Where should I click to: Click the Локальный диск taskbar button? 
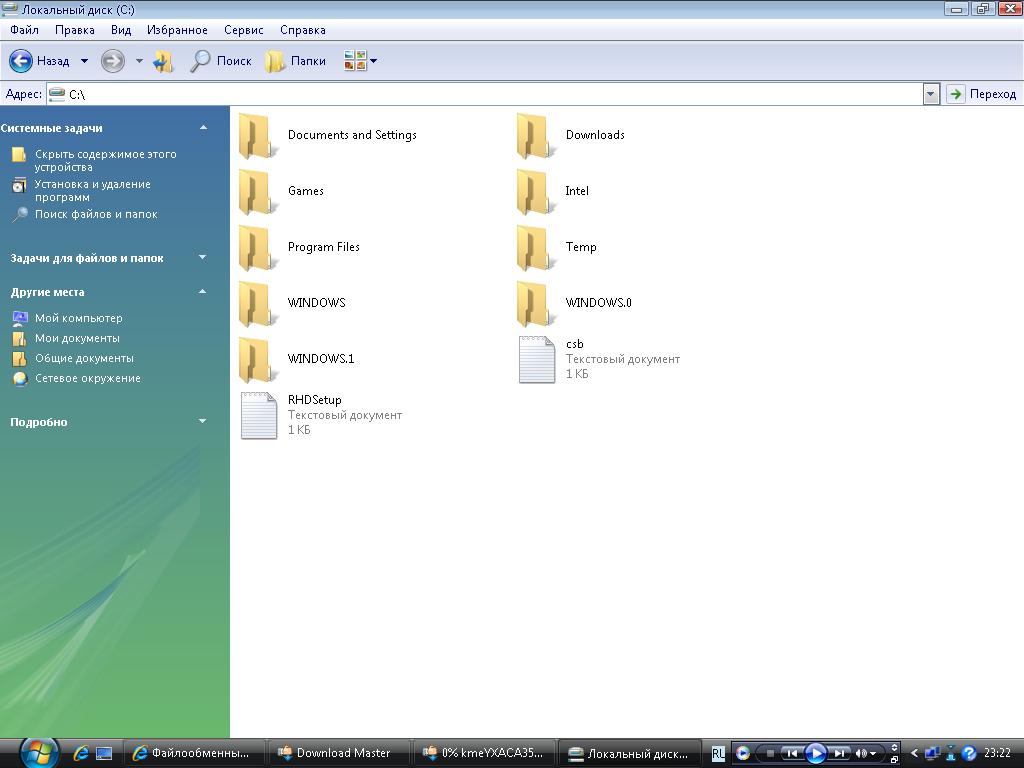pyautogui.click(x=630, y=753)
